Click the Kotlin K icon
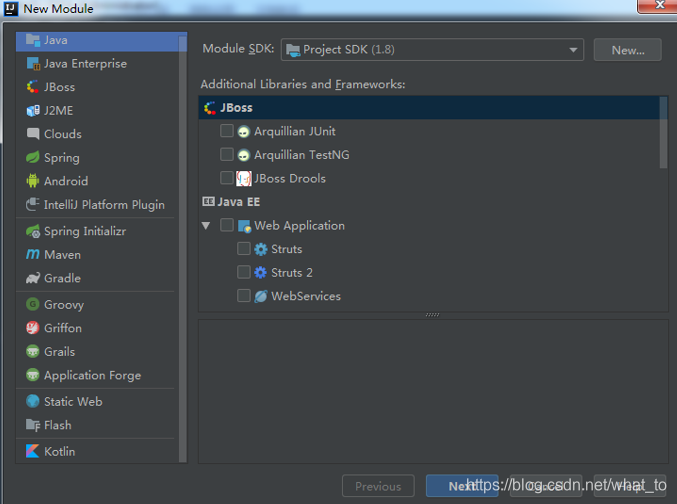677x504 pixels. (x=33, y=451)
